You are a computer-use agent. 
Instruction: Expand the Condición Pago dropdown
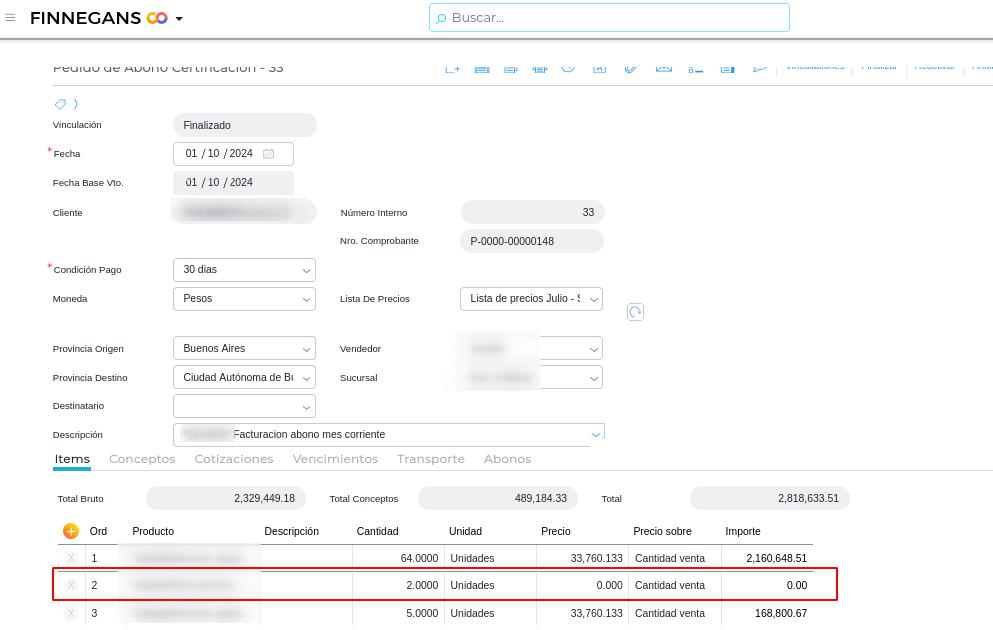click(306, 270)
